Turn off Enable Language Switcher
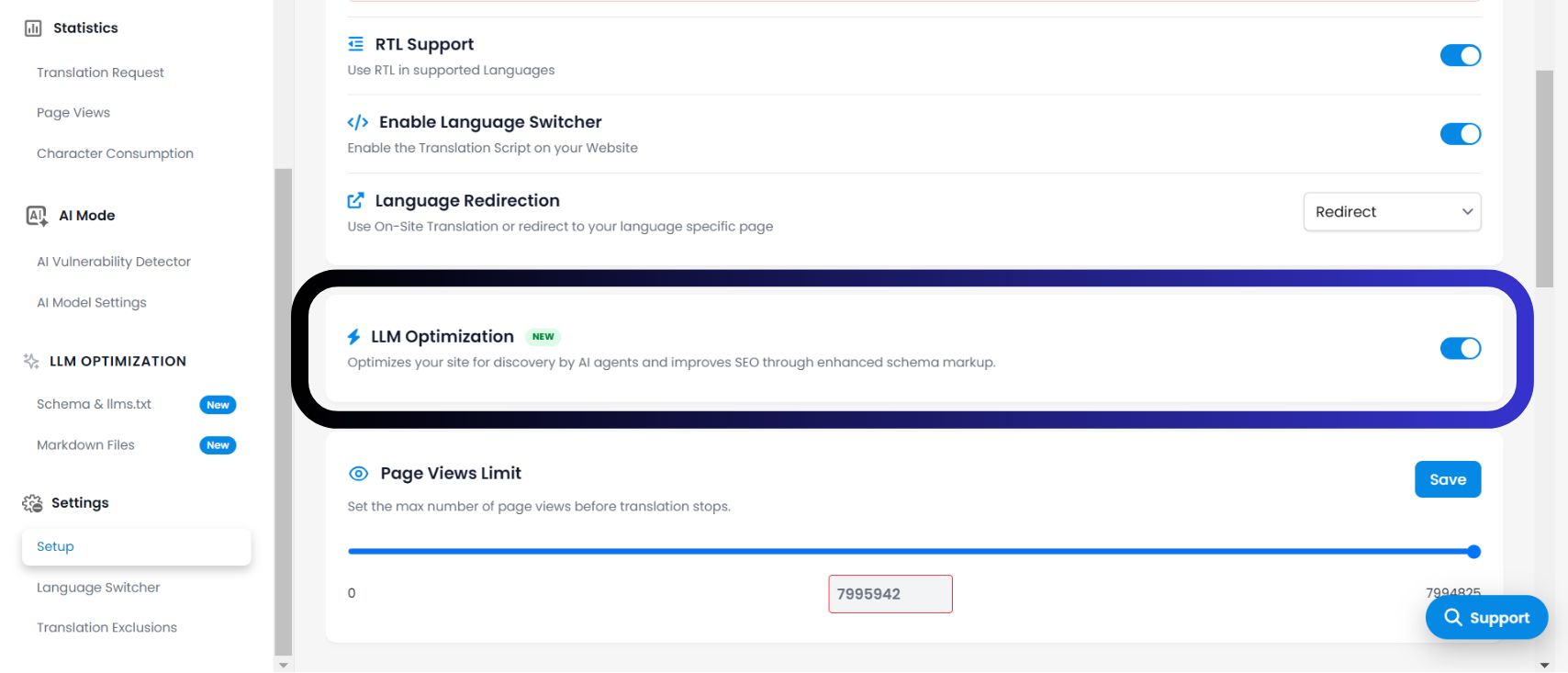 pos(1460,133)
